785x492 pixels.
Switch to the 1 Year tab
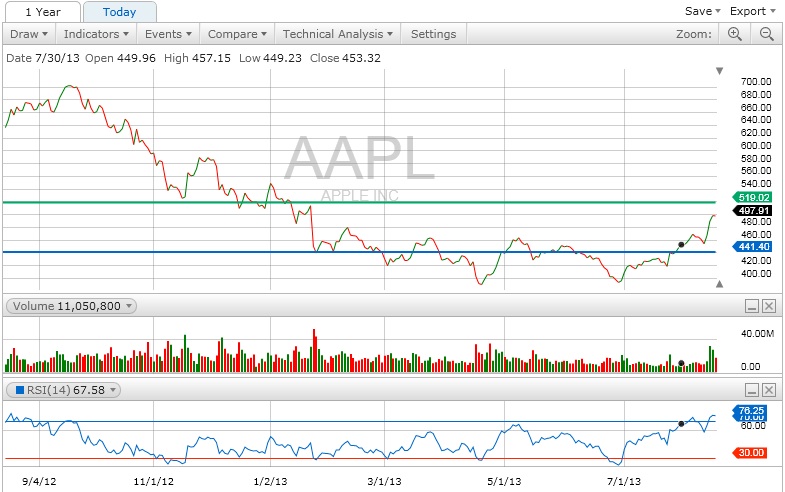point(43,12)
